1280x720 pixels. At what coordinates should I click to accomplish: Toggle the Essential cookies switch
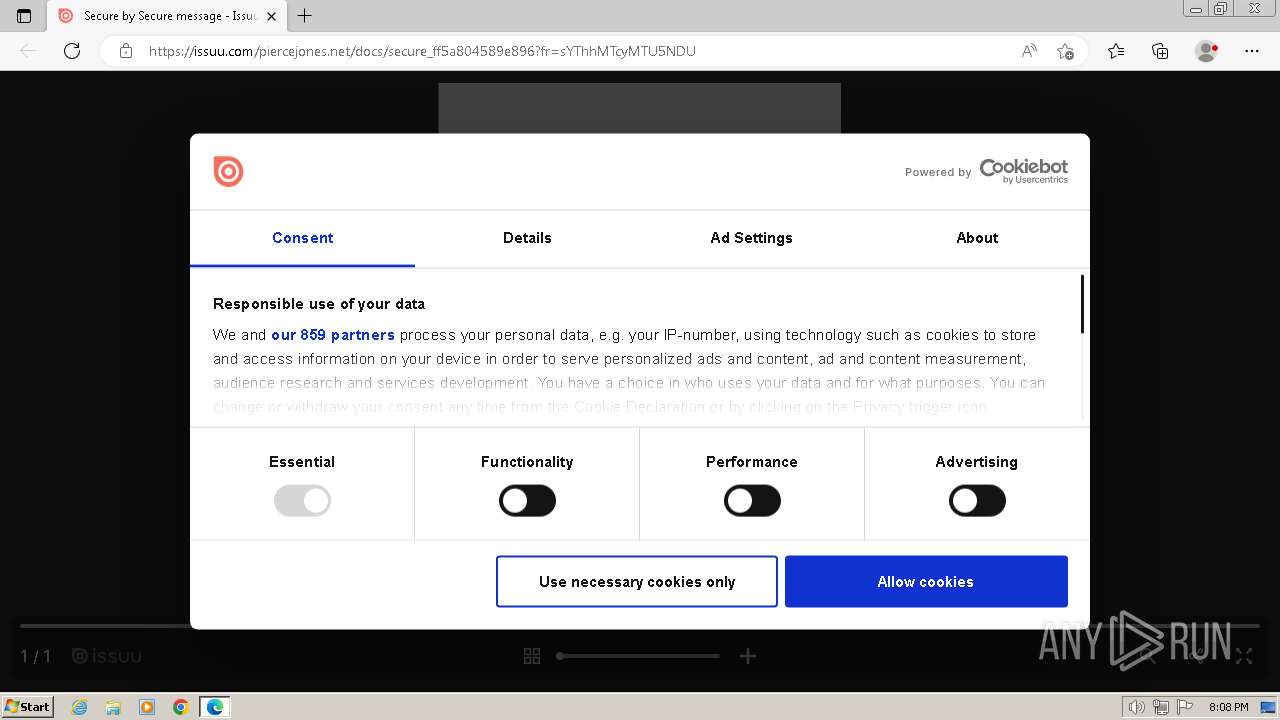click(x=302, y=501)
